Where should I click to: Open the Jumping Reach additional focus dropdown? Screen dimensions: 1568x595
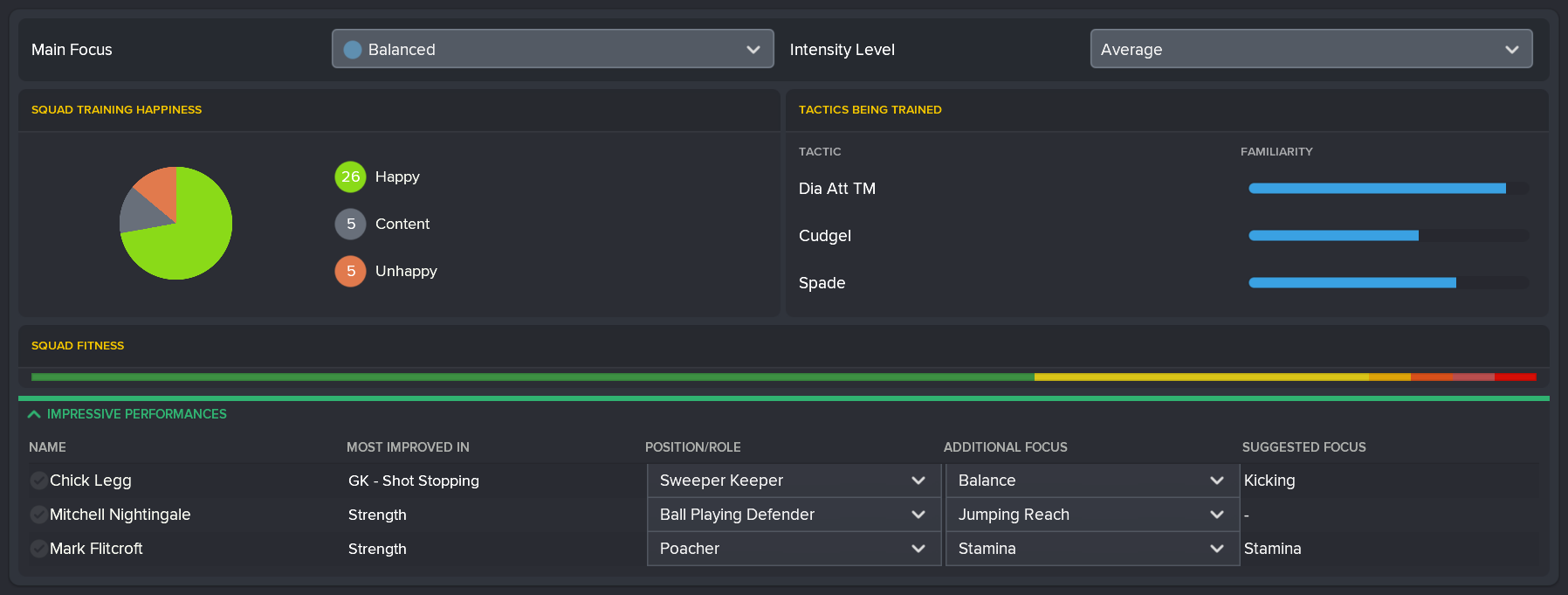[x=1091, y=515]
